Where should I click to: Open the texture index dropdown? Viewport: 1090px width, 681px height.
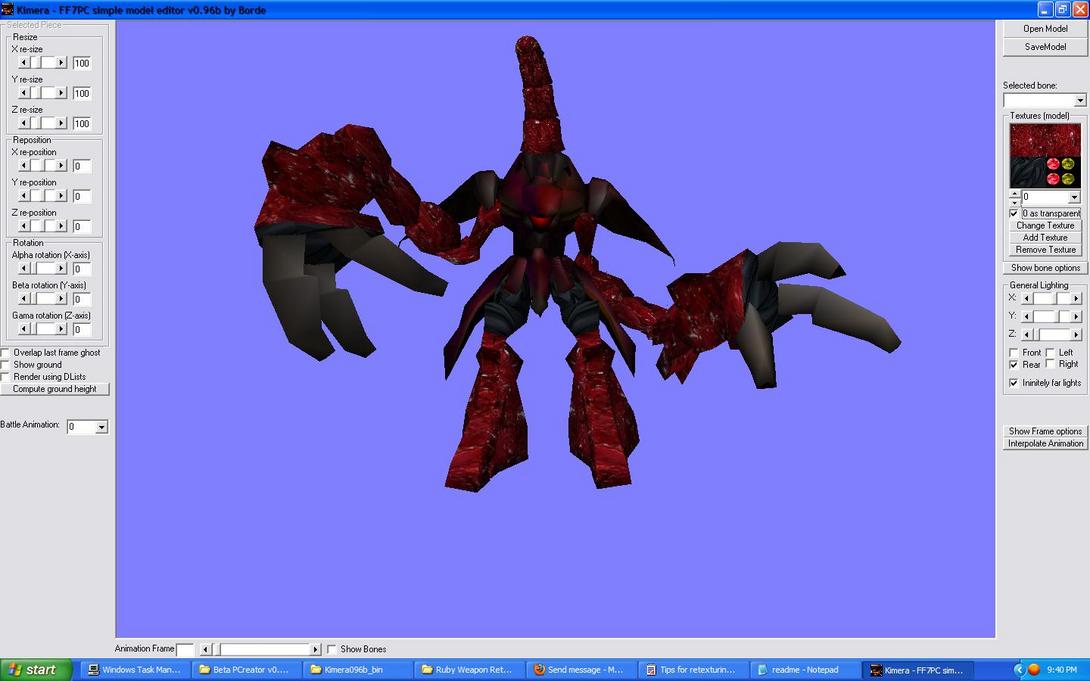point(1075,197)
